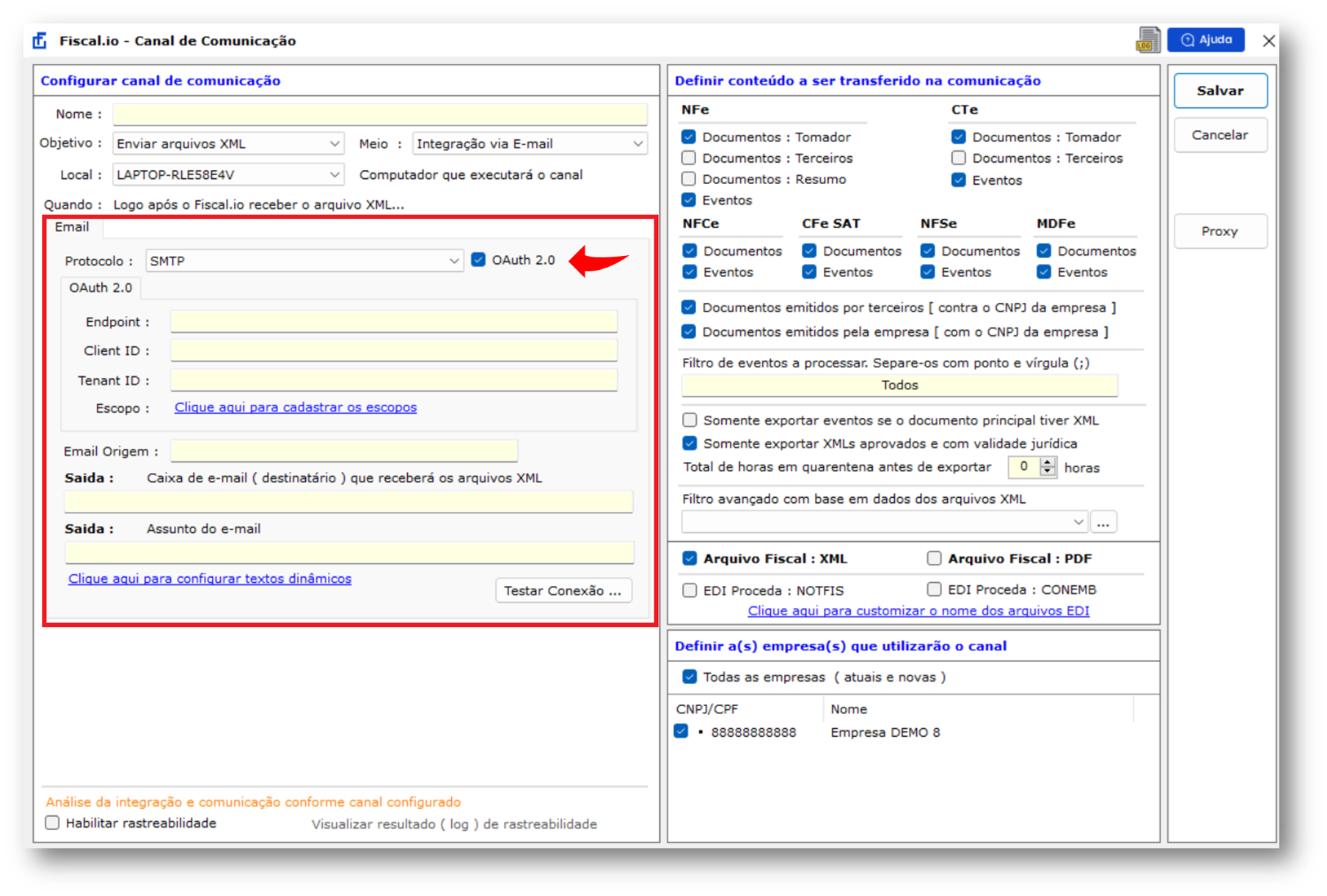The image size is (1327, 896).
Task: Expand the Protocolo SMTP dropdown
Action: [x=454, y=261]
